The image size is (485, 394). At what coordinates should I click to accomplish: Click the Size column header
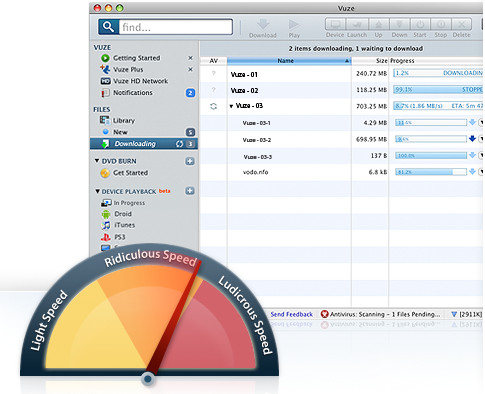pos(370,61)
